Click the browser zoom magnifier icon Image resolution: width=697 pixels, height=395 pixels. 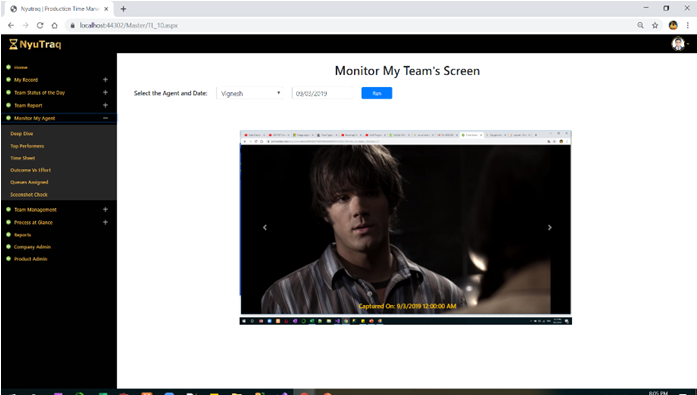640,25
